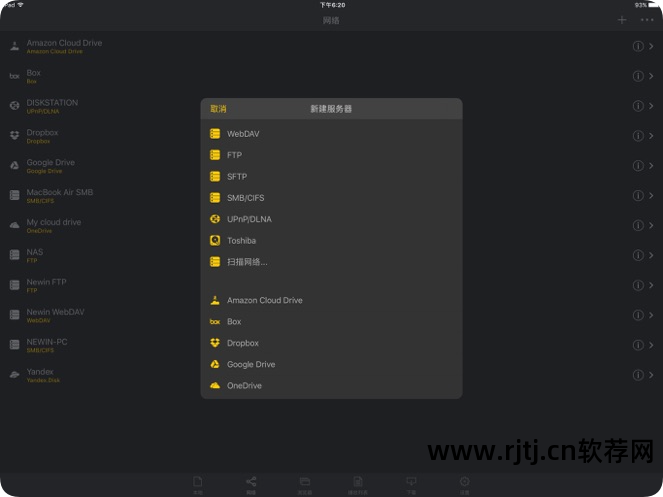Open info for Google Drive row
Screen dimensions: 663x497
coord(638,165)
